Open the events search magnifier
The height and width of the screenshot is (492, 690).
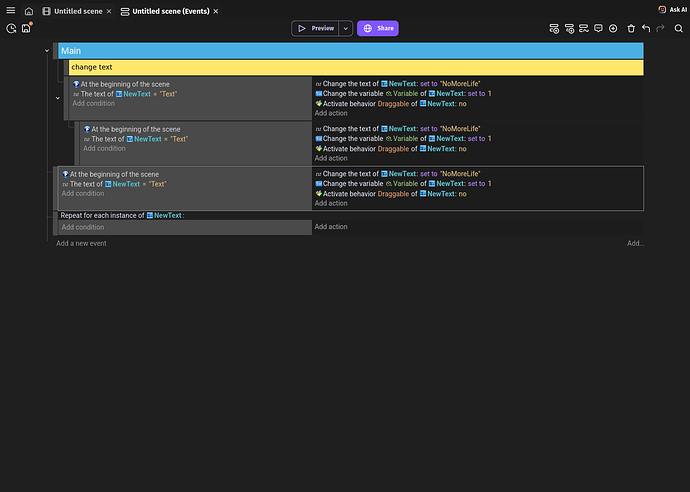[x=677, y=28]
